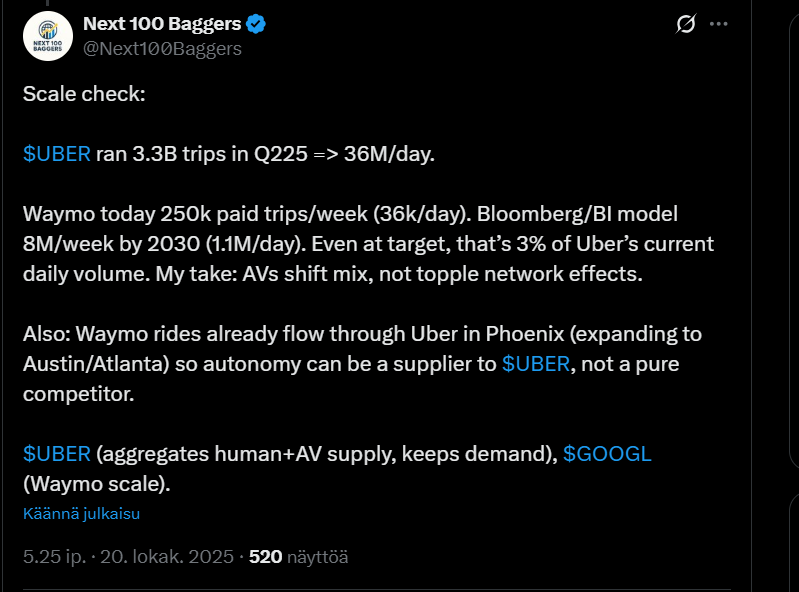The height and width of the screenshot is (592, 799).
Task: Click the Grok icon on the post
Action: tap(686, 25)
